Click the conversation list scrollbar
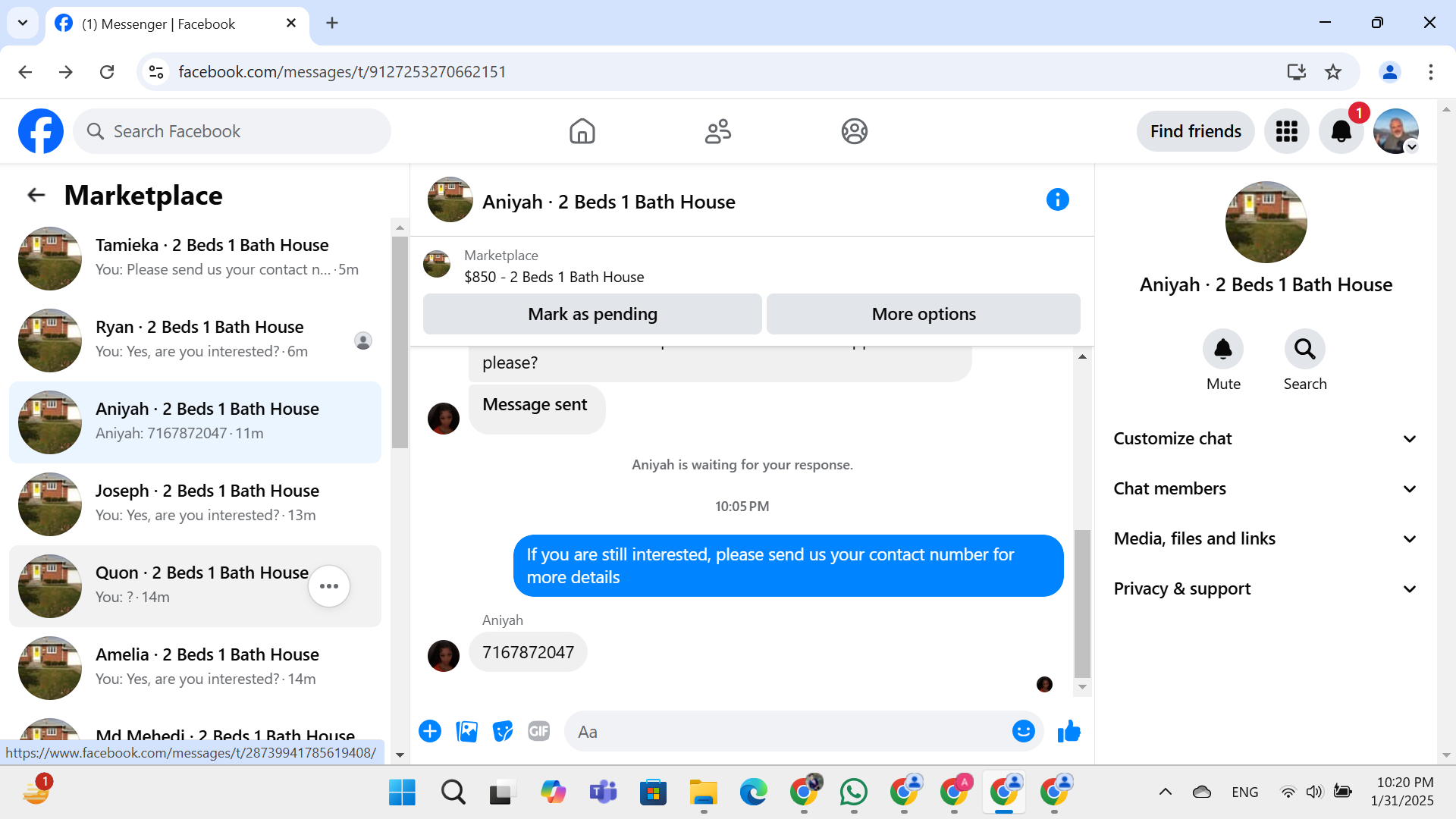 400,341
